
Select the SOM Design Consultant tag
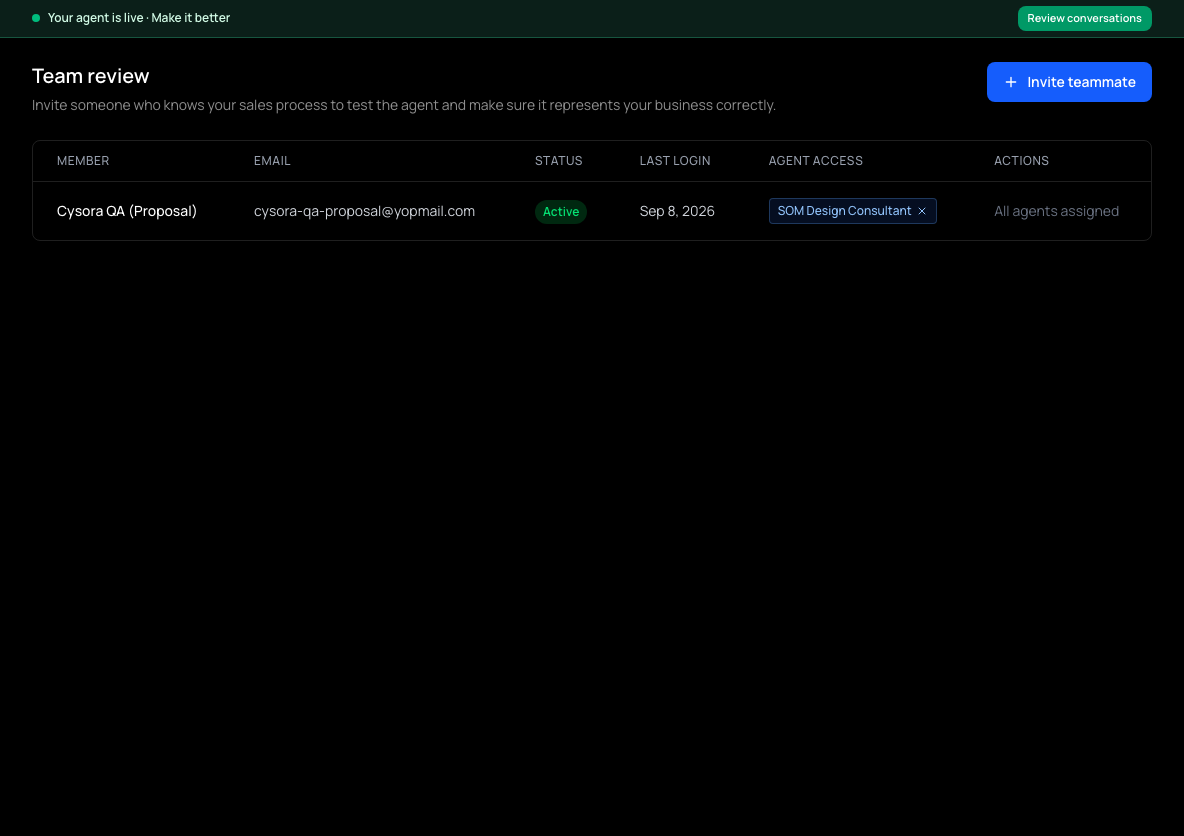click(852, 211)
